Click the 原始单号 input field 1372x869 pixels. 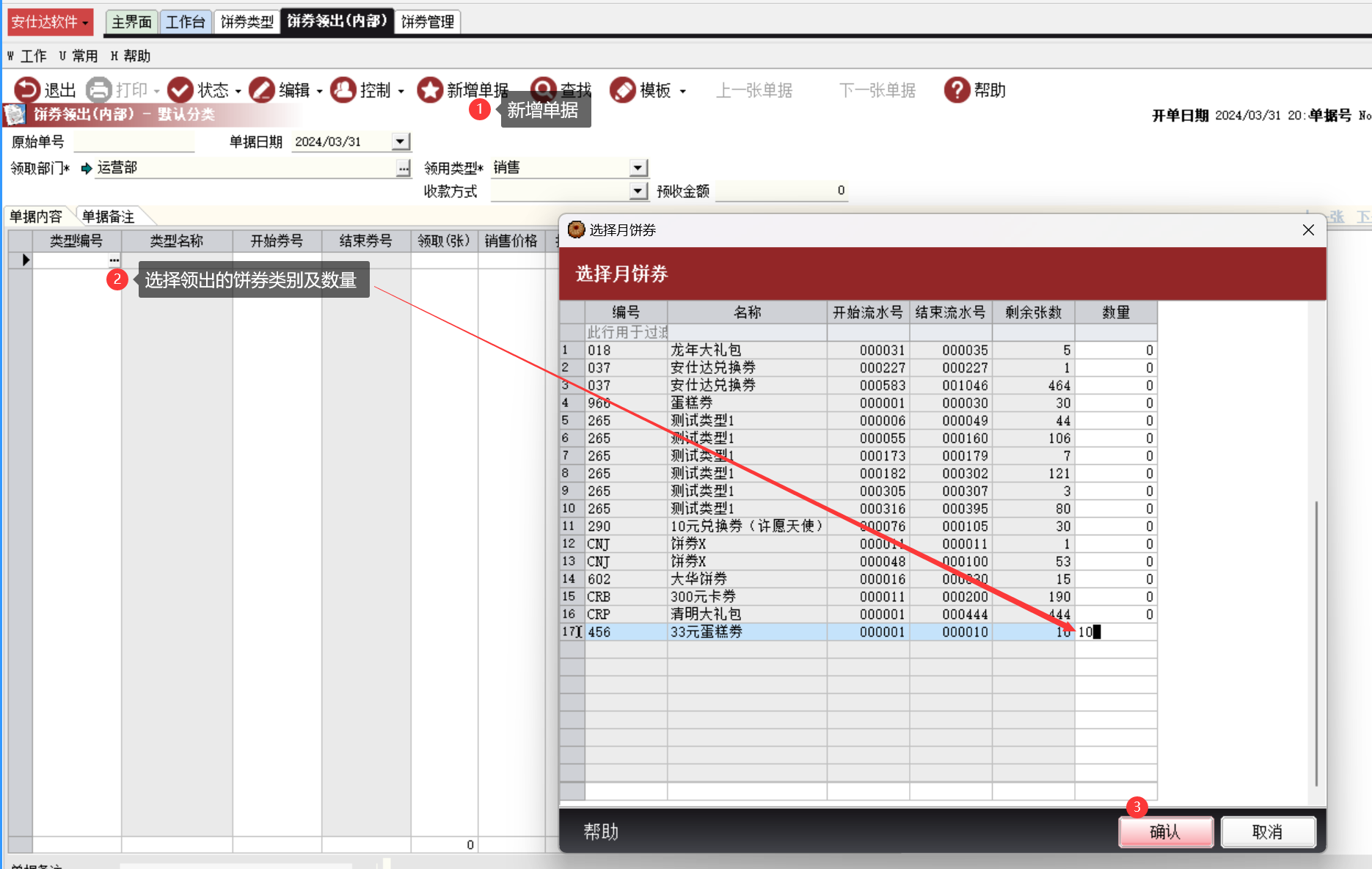click(x=134, y=142)
